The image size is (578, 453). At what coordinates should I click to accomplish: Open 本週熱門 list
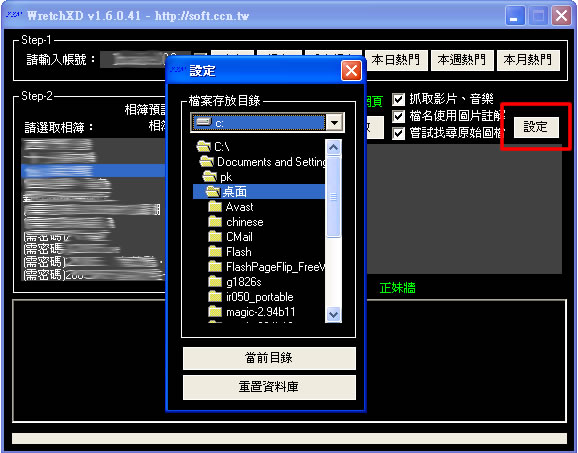click(462, 60)
